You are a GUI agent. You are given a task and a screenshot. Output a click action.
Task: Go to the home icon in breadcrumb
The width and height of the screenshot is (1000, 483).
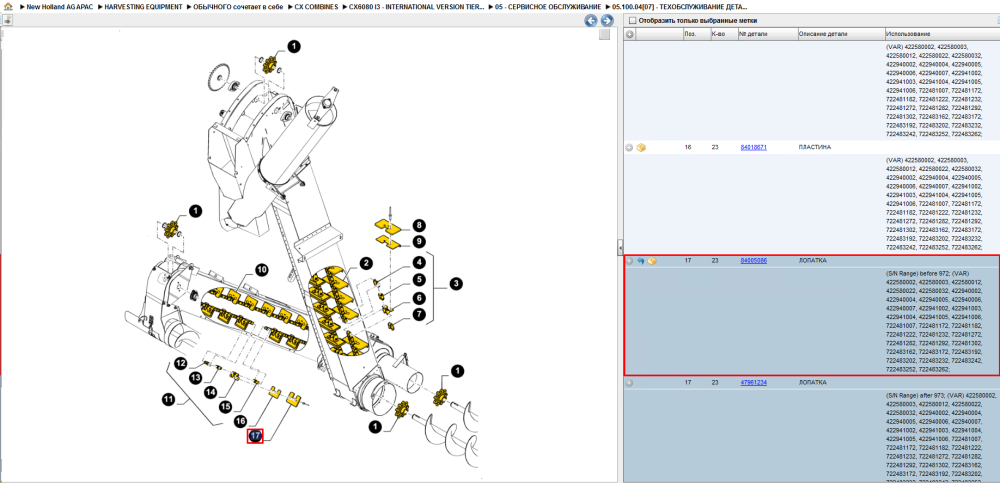pos(8,6)
